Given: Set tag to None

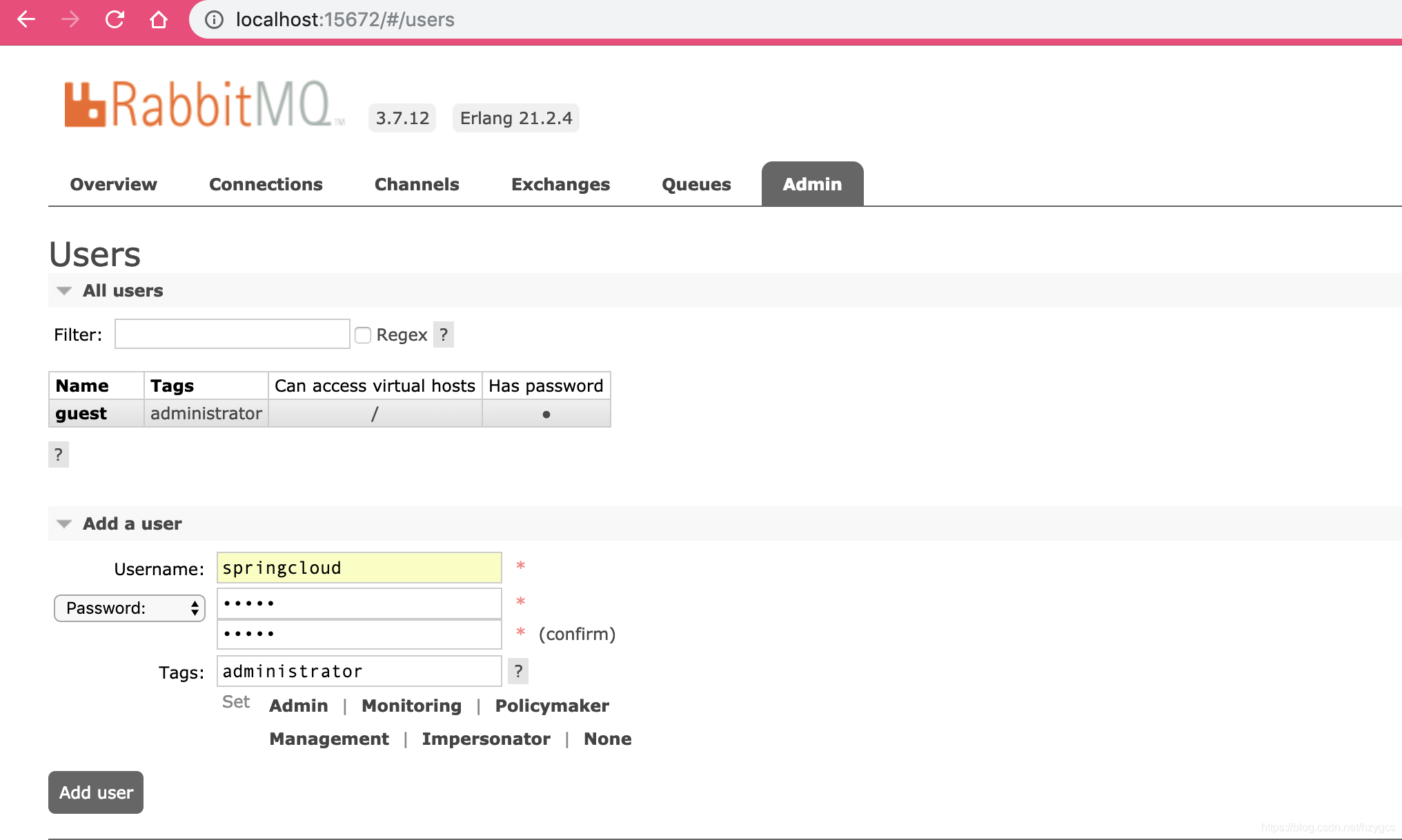Looking at the screenshot, I should point(607,739).
